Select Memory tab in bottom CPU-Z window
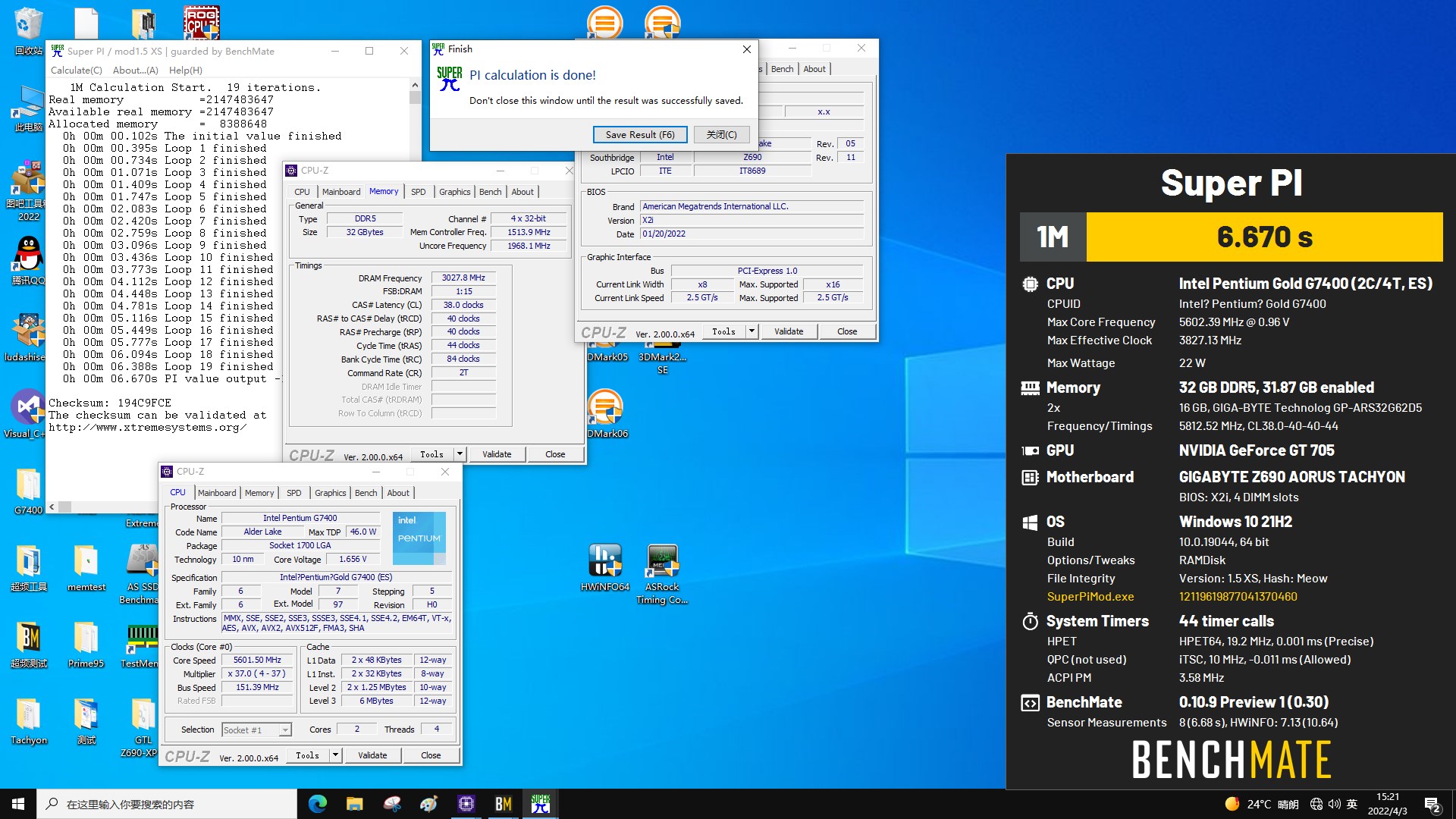The width and height of the screenshot is (1456, 819). (x=259, y=493)
